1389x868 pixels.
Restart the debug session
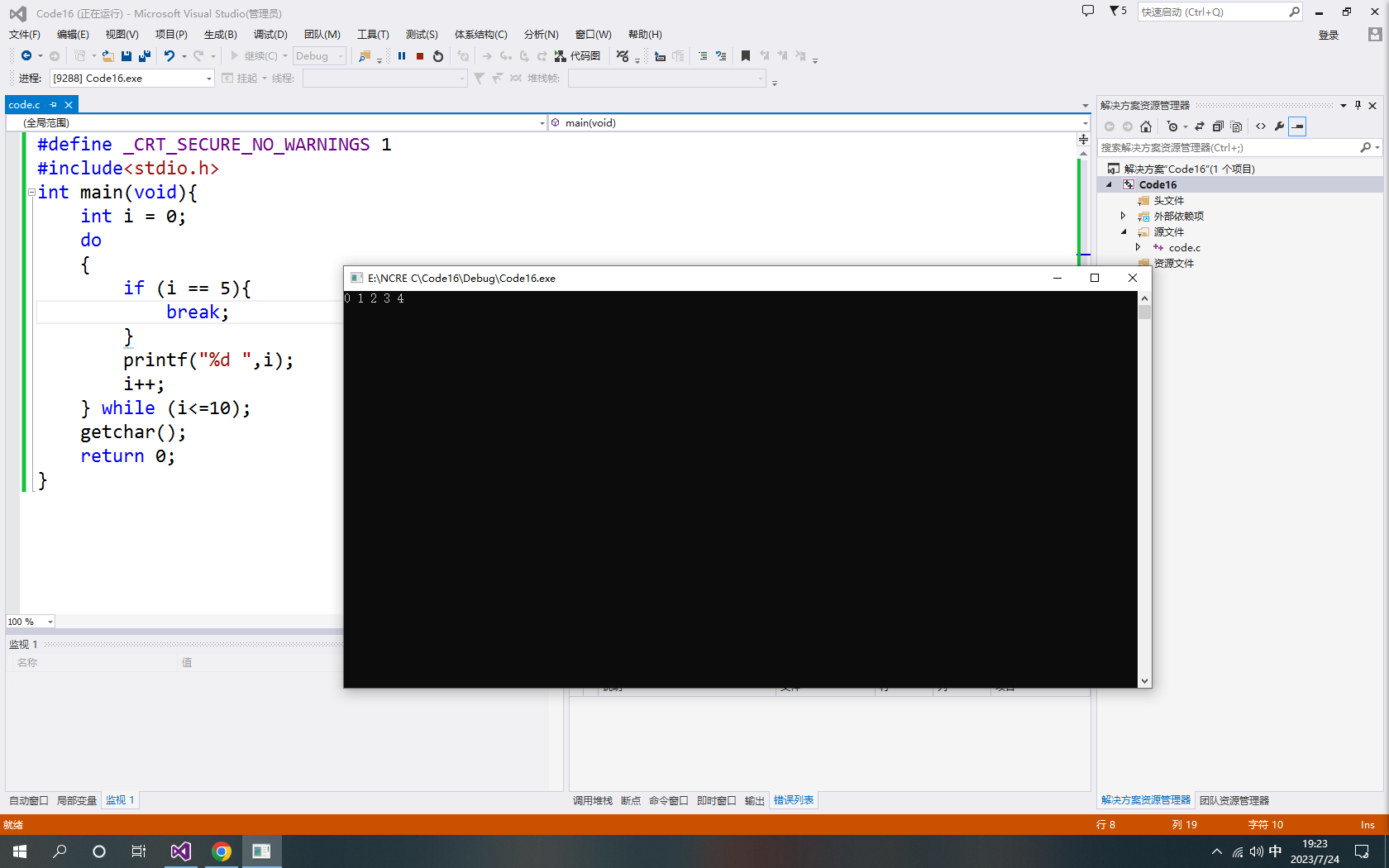(x=438, y=56)
